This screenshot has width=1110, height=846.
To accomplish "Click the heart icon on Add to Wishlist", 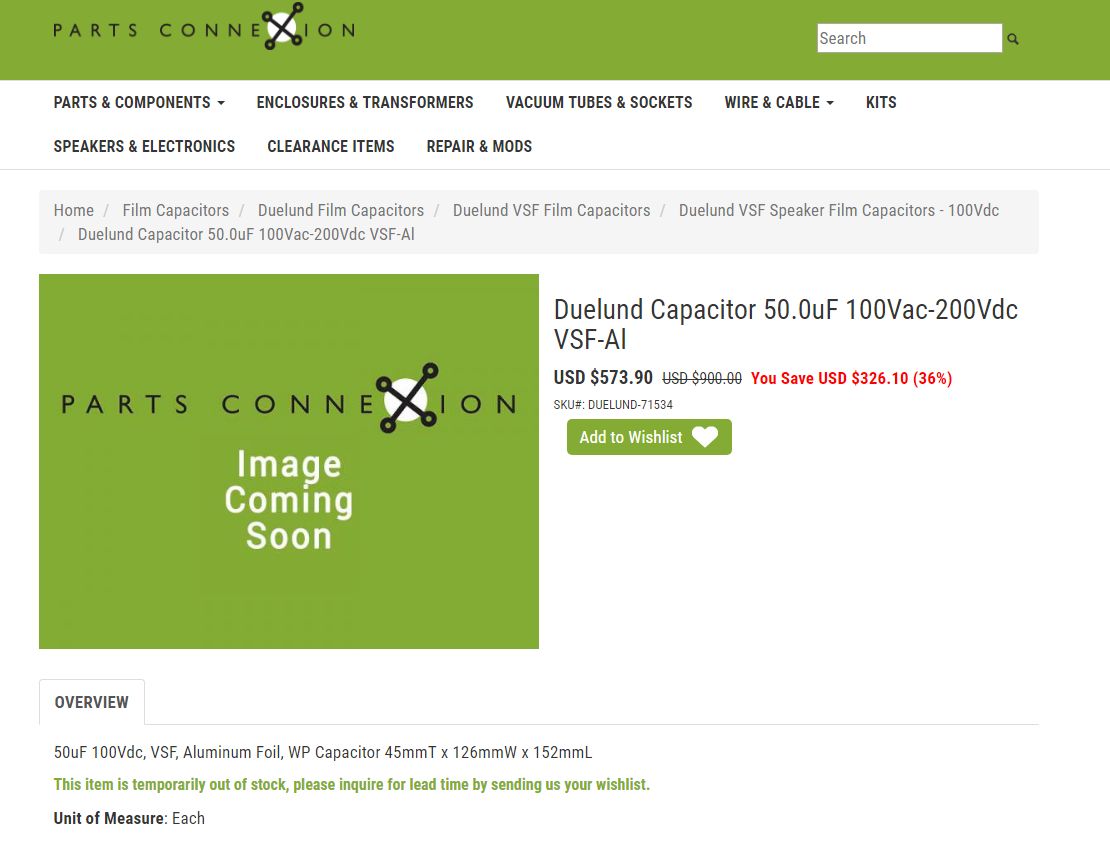I will tap(704, 437).
